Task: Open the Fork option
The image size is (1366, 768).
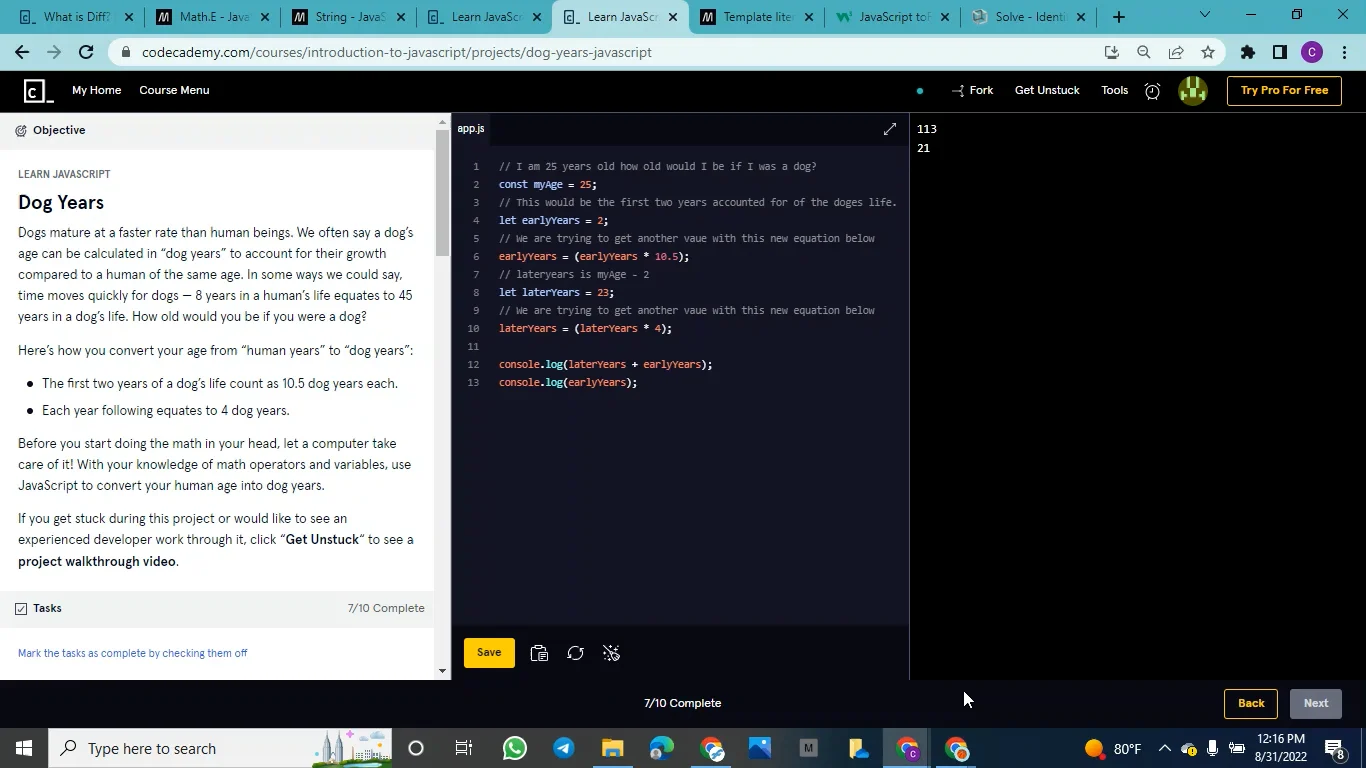Action: [972, 90]
